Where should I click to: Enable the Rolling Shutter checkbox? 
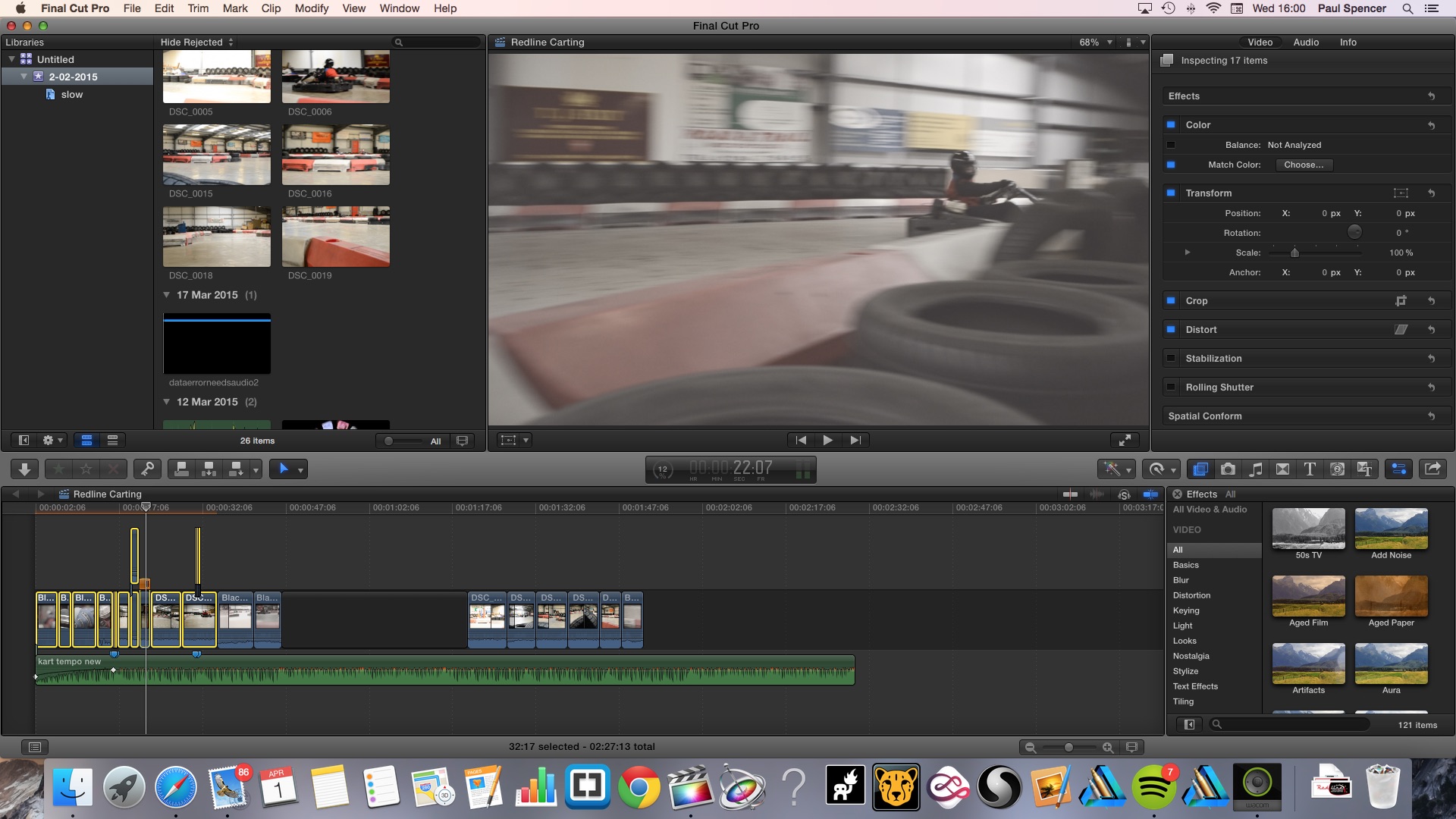[x=1171, y=388]
